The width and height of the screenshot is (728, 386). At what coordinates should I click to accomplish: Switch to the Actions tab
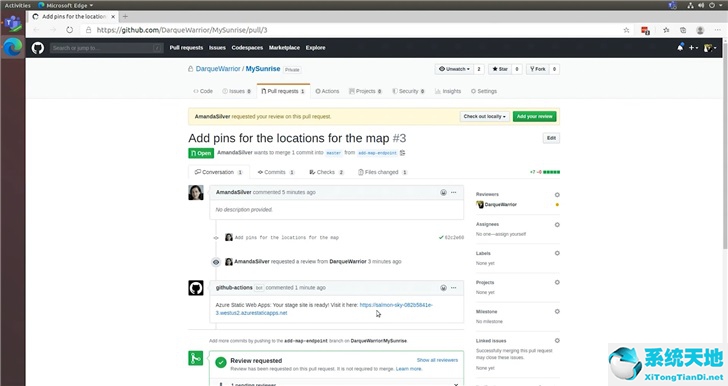pos(327,91)
